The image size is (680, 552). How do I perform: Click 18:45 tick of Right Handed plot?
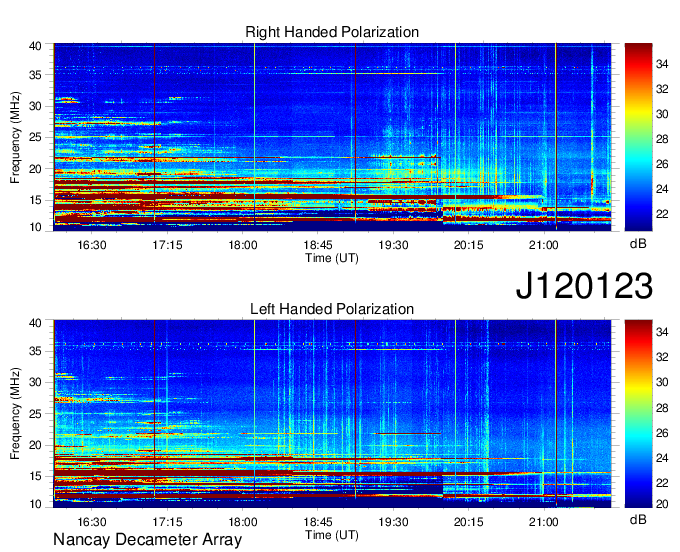pyautogui.click(x=318, y=245)
